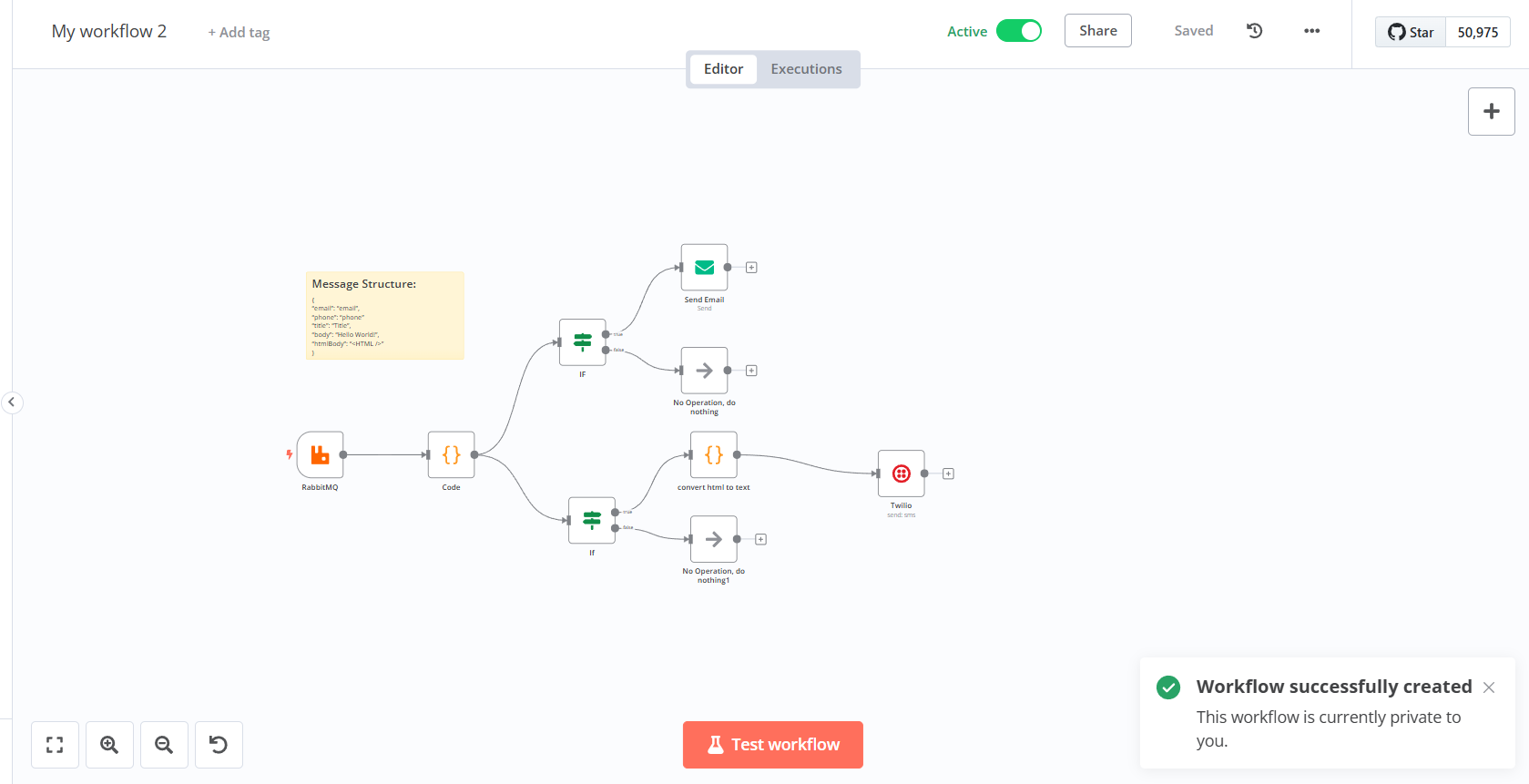This screenshot has width=1529, height=784.
Task: Click the Test workflow button
Action: coord(772,745)
